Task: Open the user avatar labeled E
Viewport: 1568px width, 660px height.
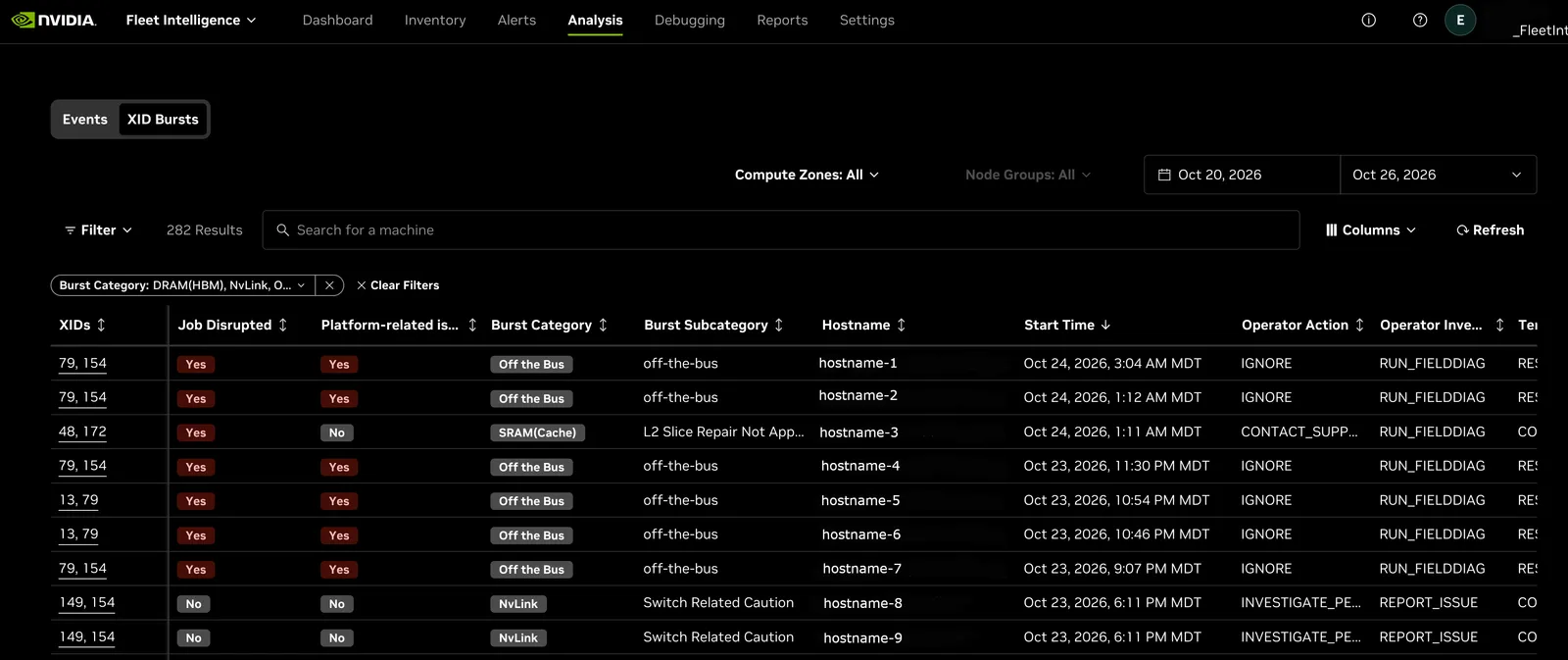Action: (x=1460, y=20)
